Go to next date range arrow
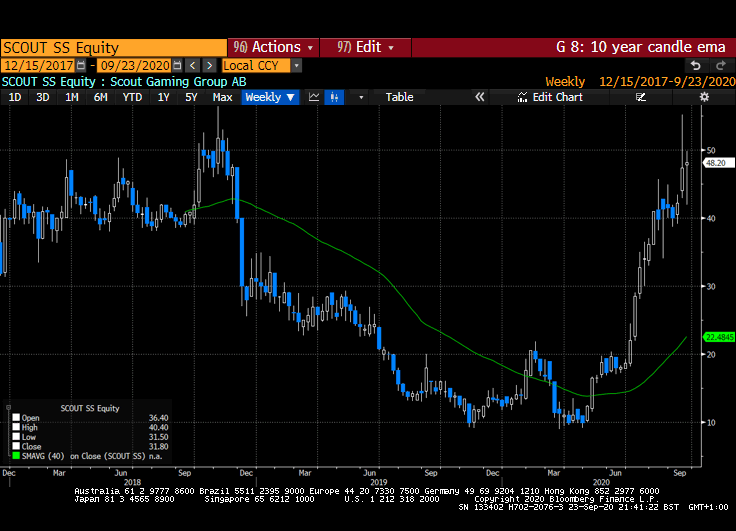 click(210, 65)
